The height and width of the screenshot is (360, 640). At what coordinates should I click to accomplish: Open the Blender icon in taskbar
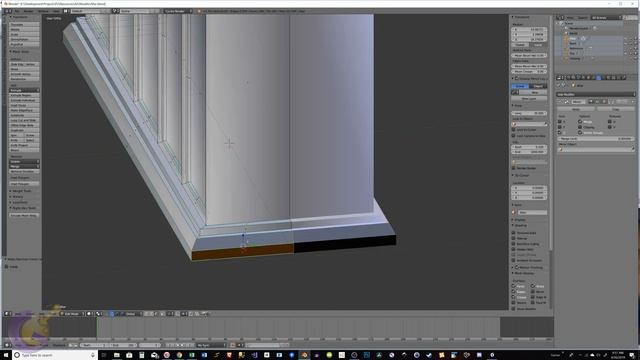tap(304, 355)
